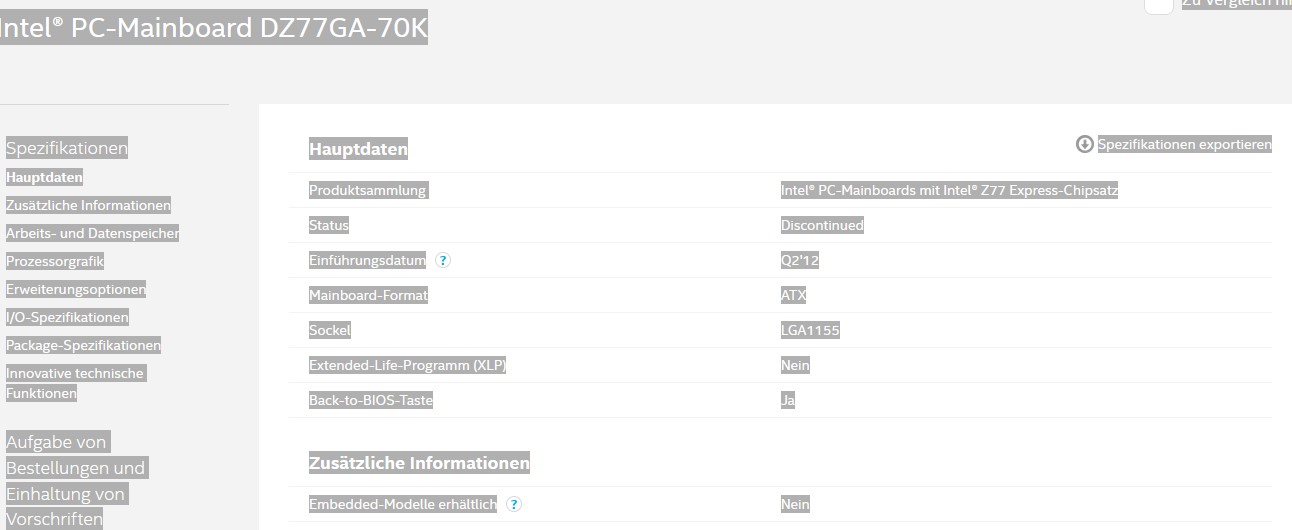Click the Status row label
This screenshot has height=530, width=1292.
[x=329, y=225]
